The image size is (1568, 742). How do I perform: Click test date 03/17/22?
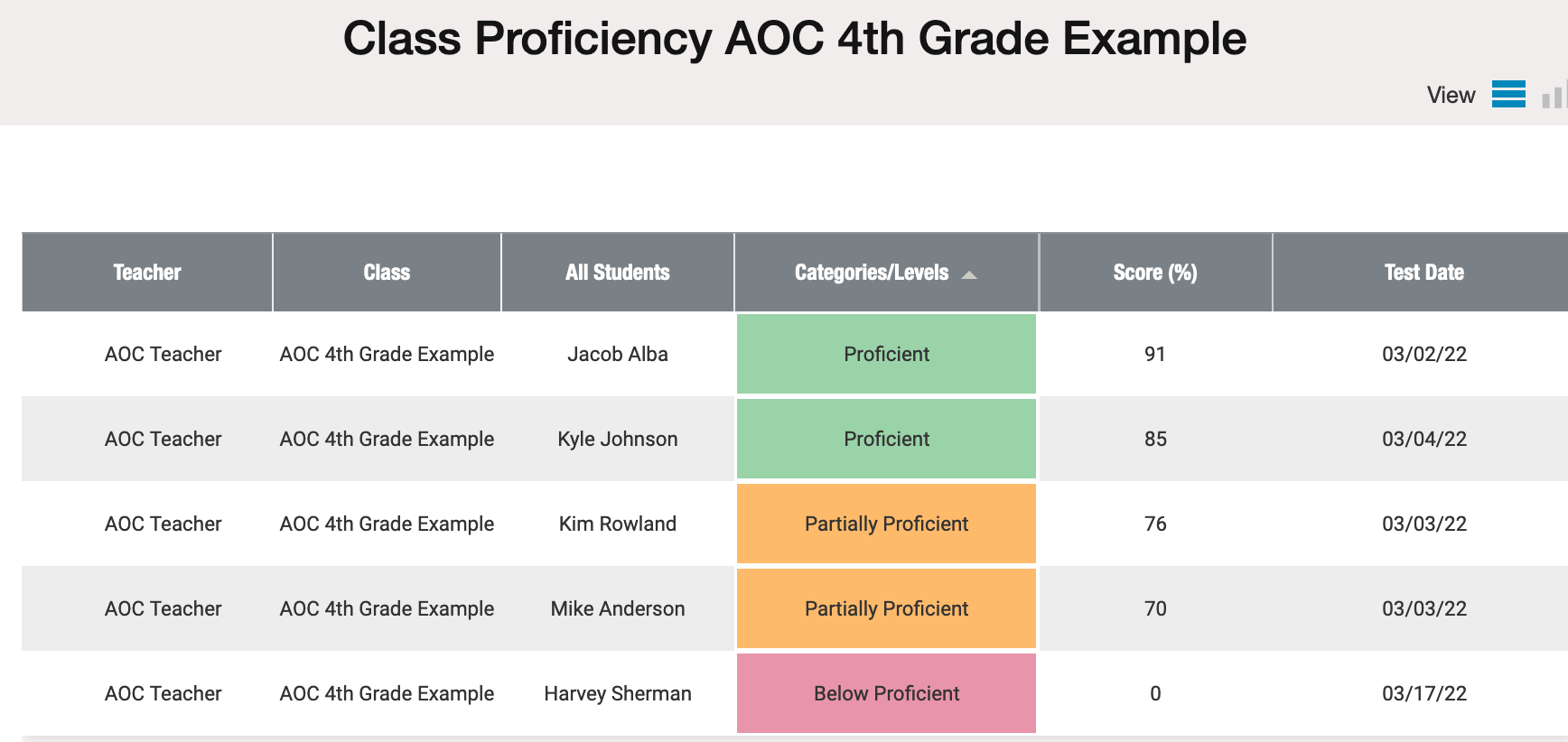click(x=1424, y=693)
